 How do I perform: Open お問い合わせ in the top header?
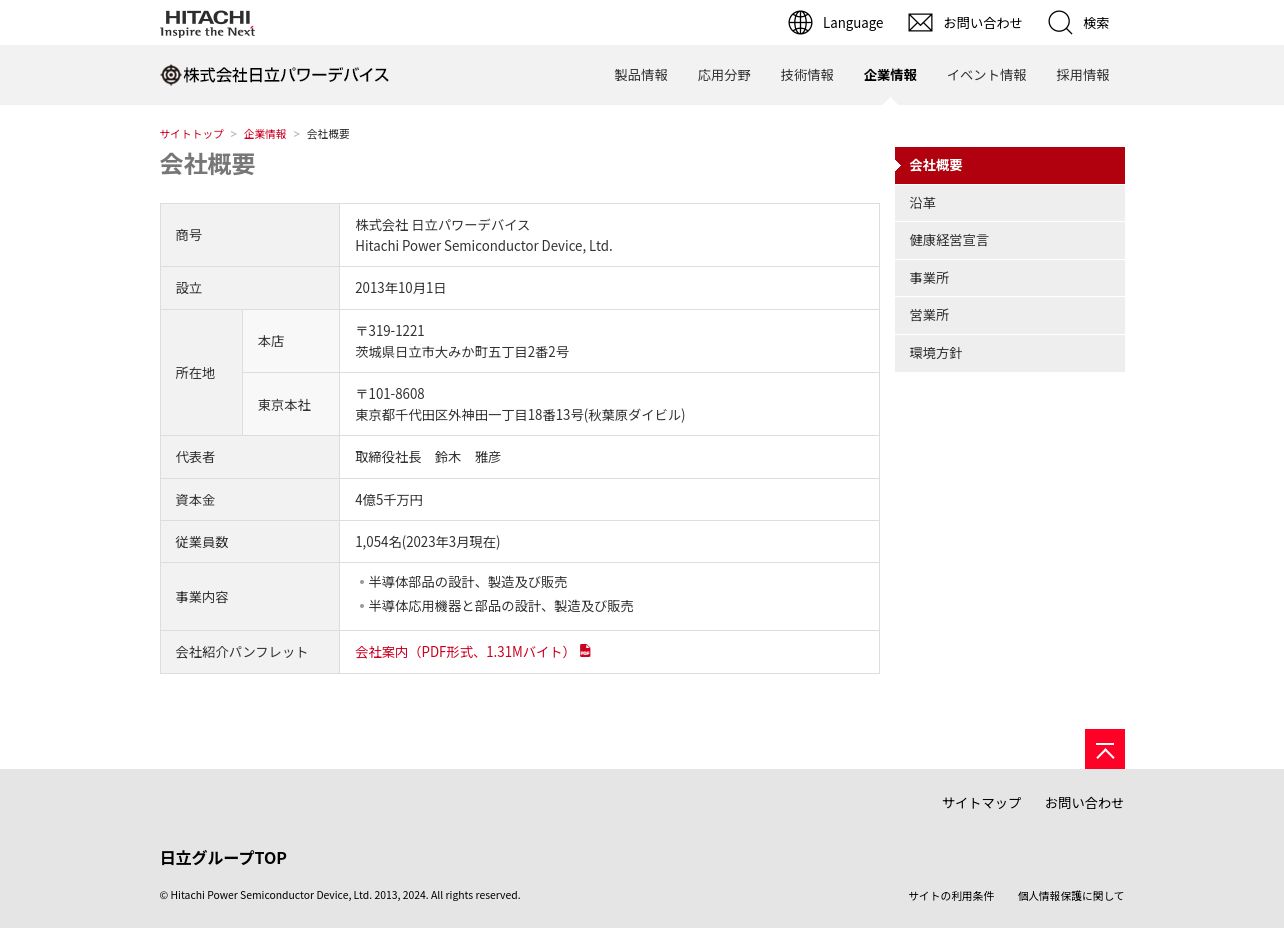983,23
